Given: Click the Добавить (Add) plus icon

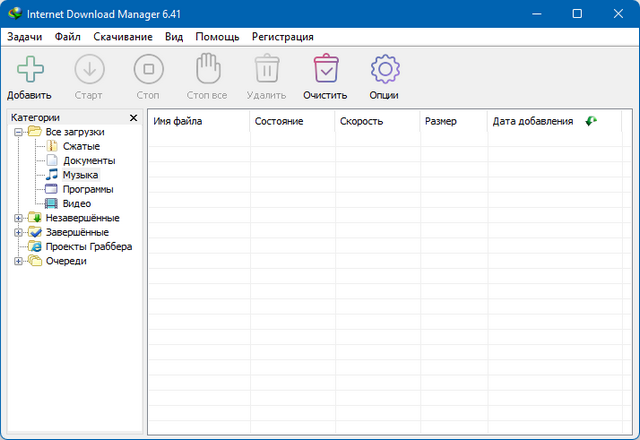Looking at the screenshot, I should pos(30,70).
